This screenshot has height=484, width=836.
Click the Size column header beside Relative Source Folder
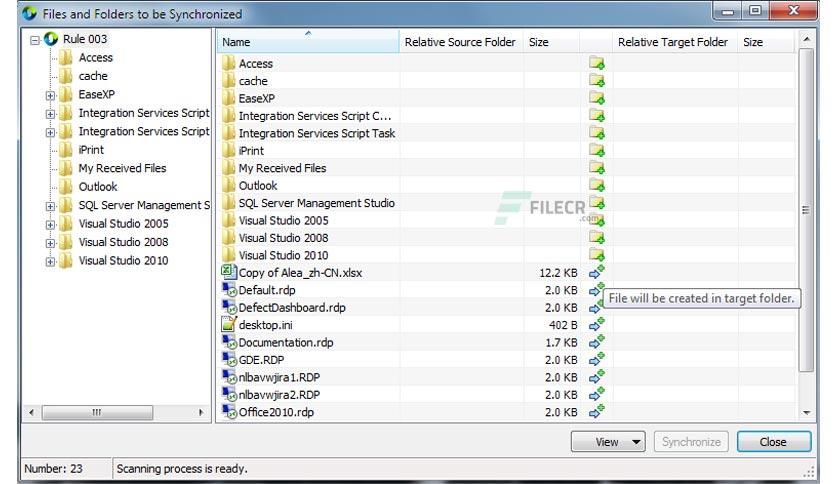(x=551, y=42)
